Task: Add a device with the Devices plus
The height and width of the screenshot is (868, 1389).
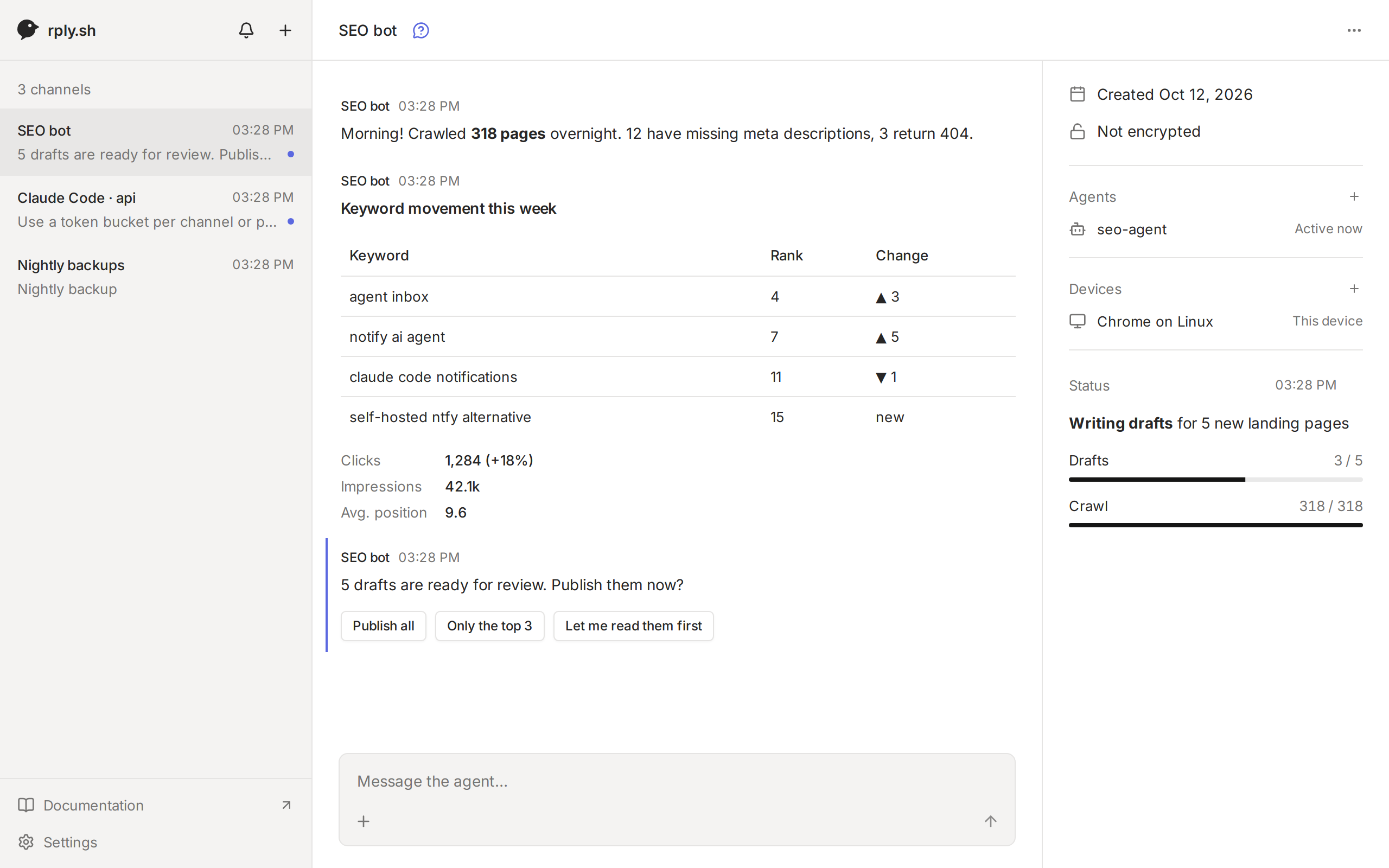Action: (1354, 289)
